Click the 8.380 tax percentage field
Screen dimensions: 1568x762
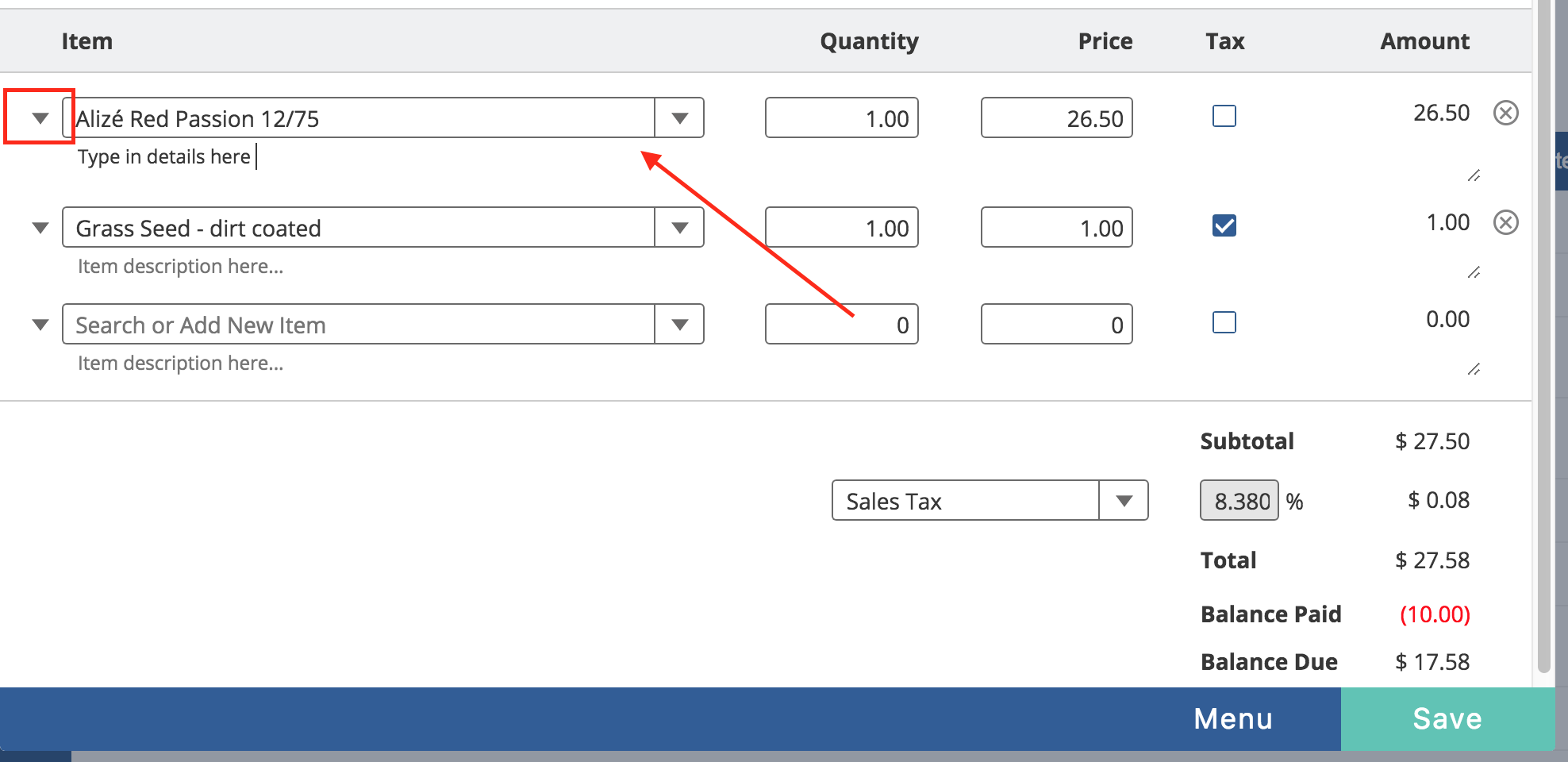click(1239, 501)
